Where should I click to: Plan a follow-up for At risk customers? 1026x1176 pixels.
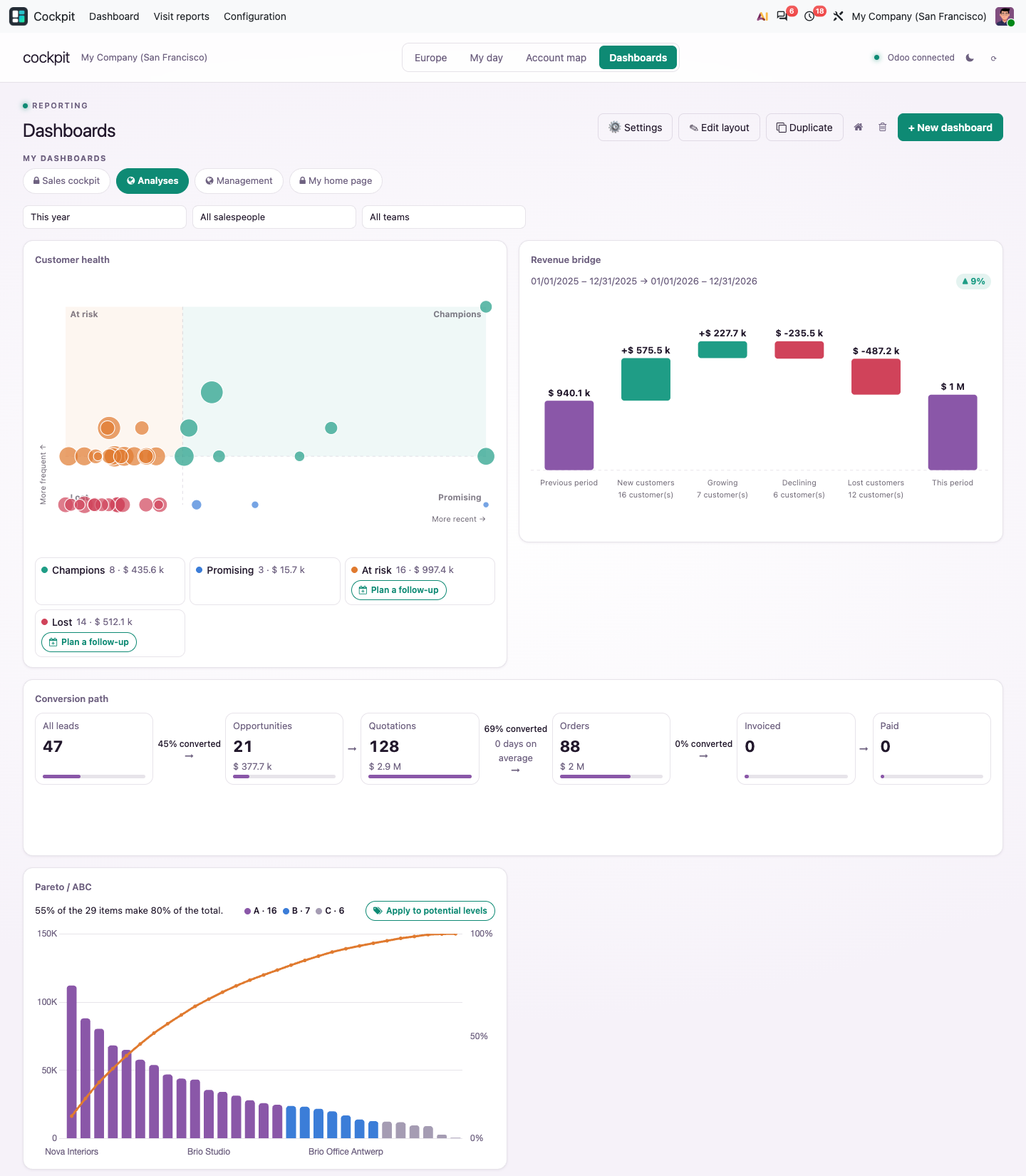click(399, 590)
